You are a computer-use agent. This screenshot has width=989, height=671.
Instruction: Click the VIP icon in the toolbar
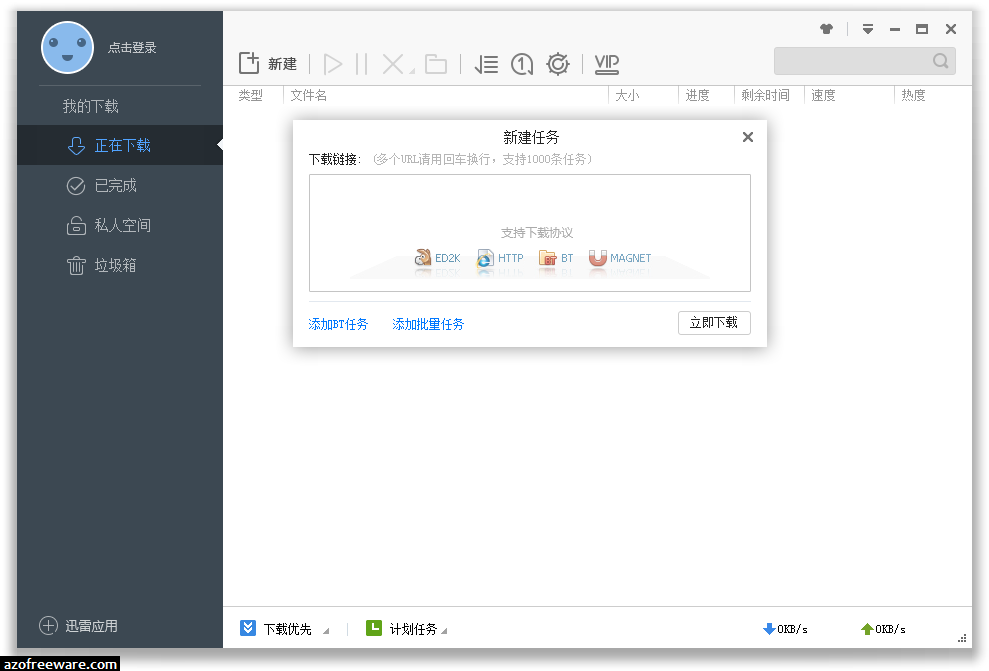point(606,62)
